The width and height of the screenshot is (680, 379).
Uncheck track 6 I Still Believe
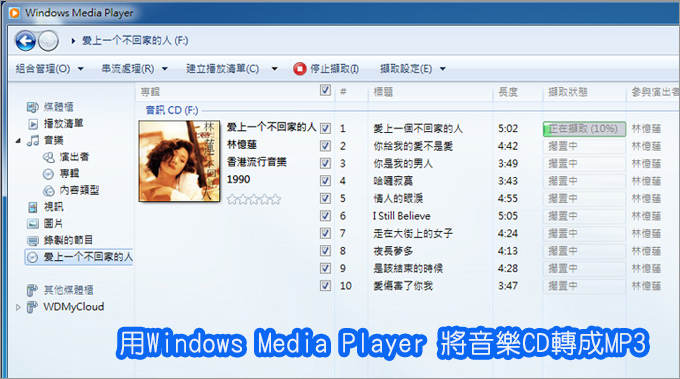pyautogui.click(x=325, y=216)
